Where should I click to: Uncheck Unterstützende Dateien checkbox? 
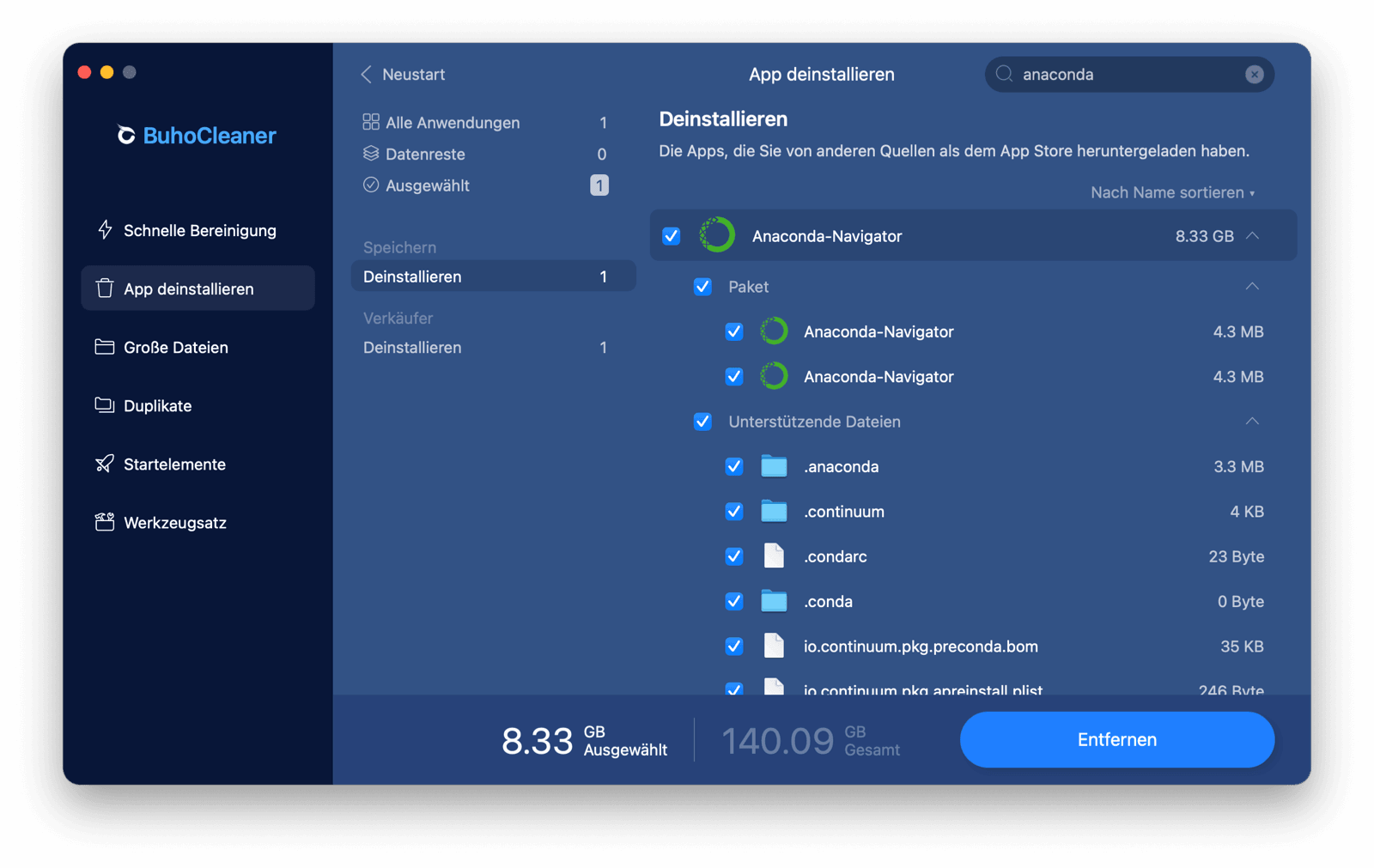[x=702, y=422]
